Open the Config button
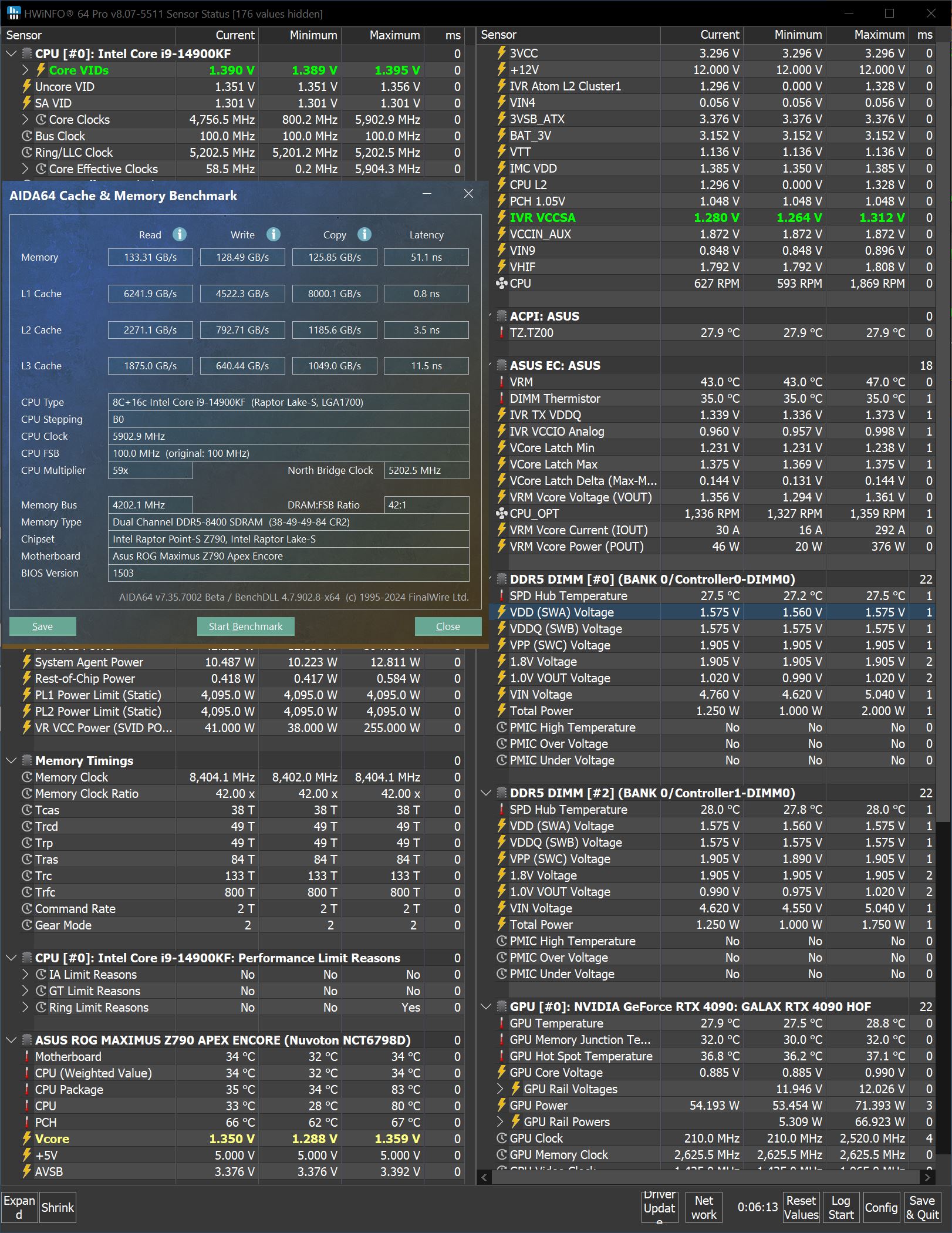 (881, 1208)
